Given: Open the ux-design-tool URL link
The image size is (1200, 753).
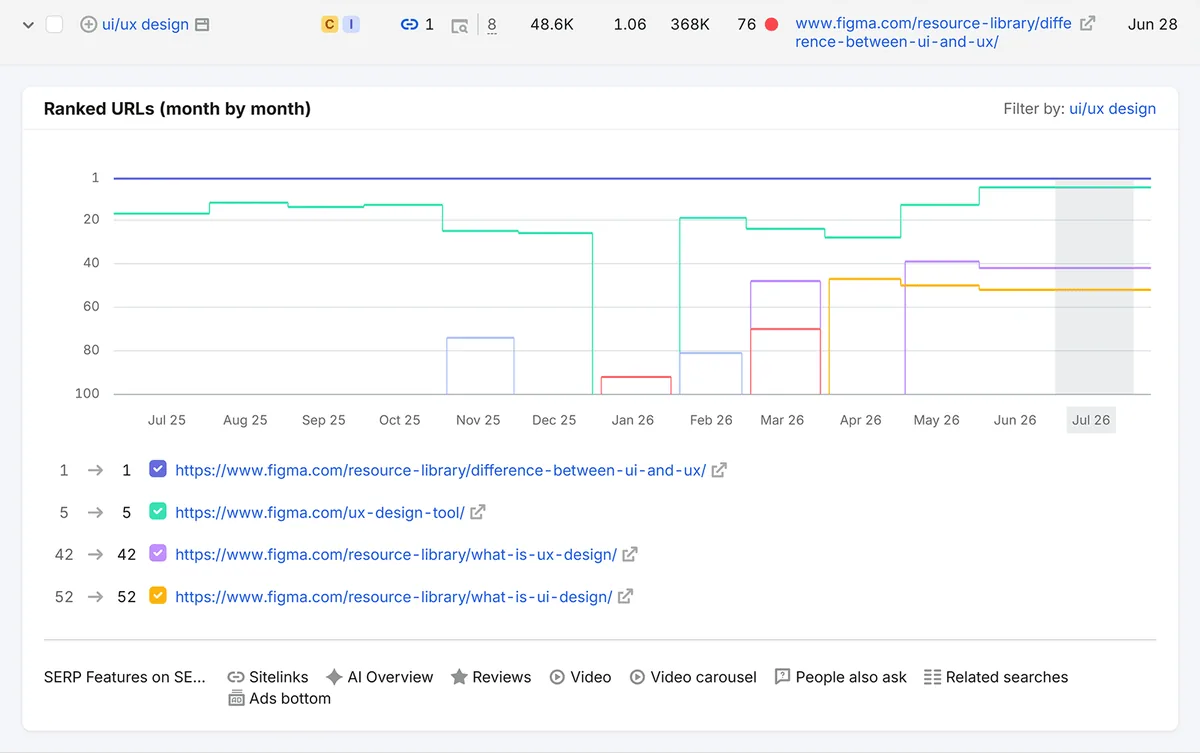Looking at the screenshot, I should click(x=320, y=512).
